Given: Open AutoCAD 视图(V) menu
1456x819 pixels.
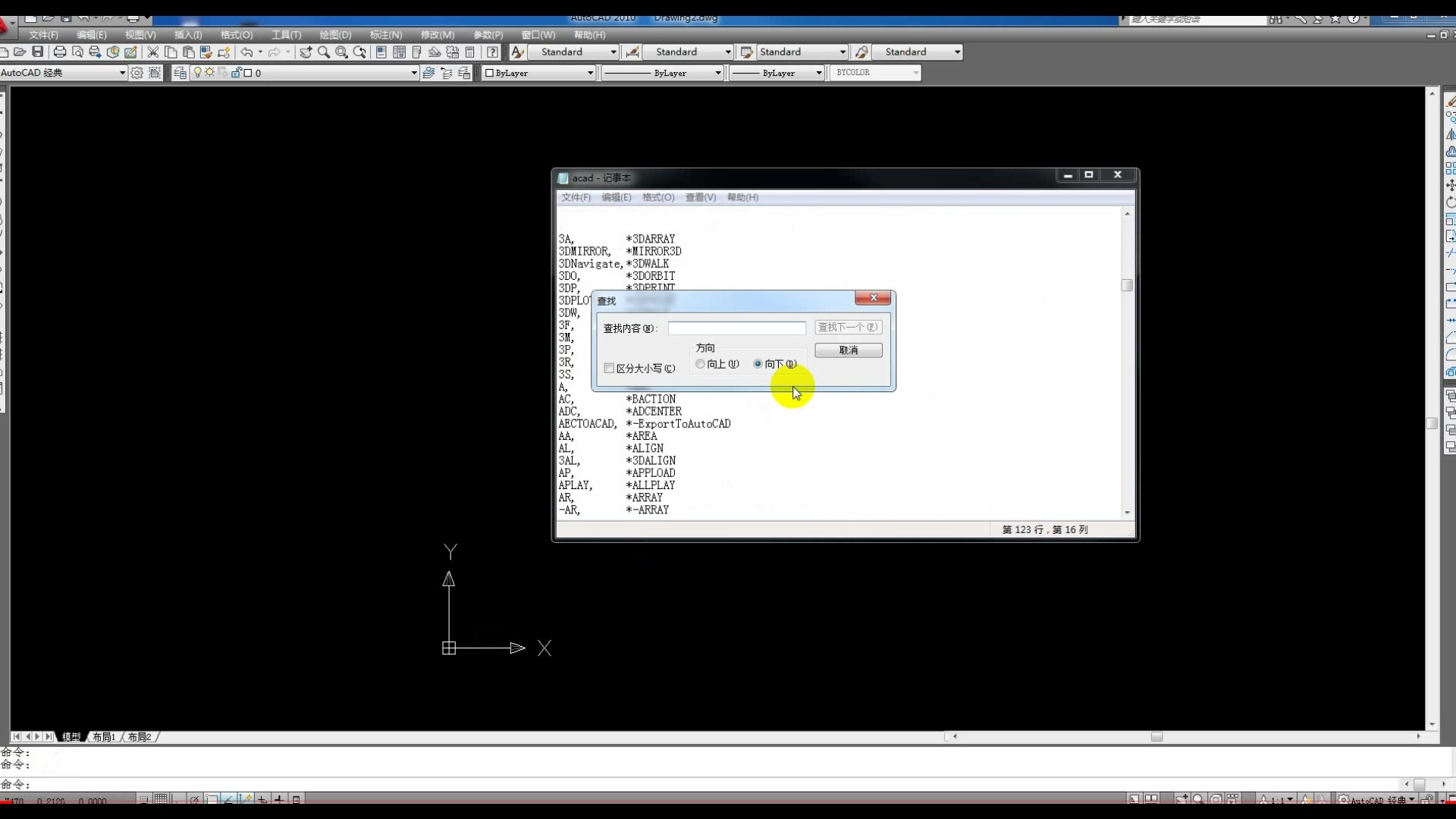Looking at the screenshot, I should coord(140,35).
